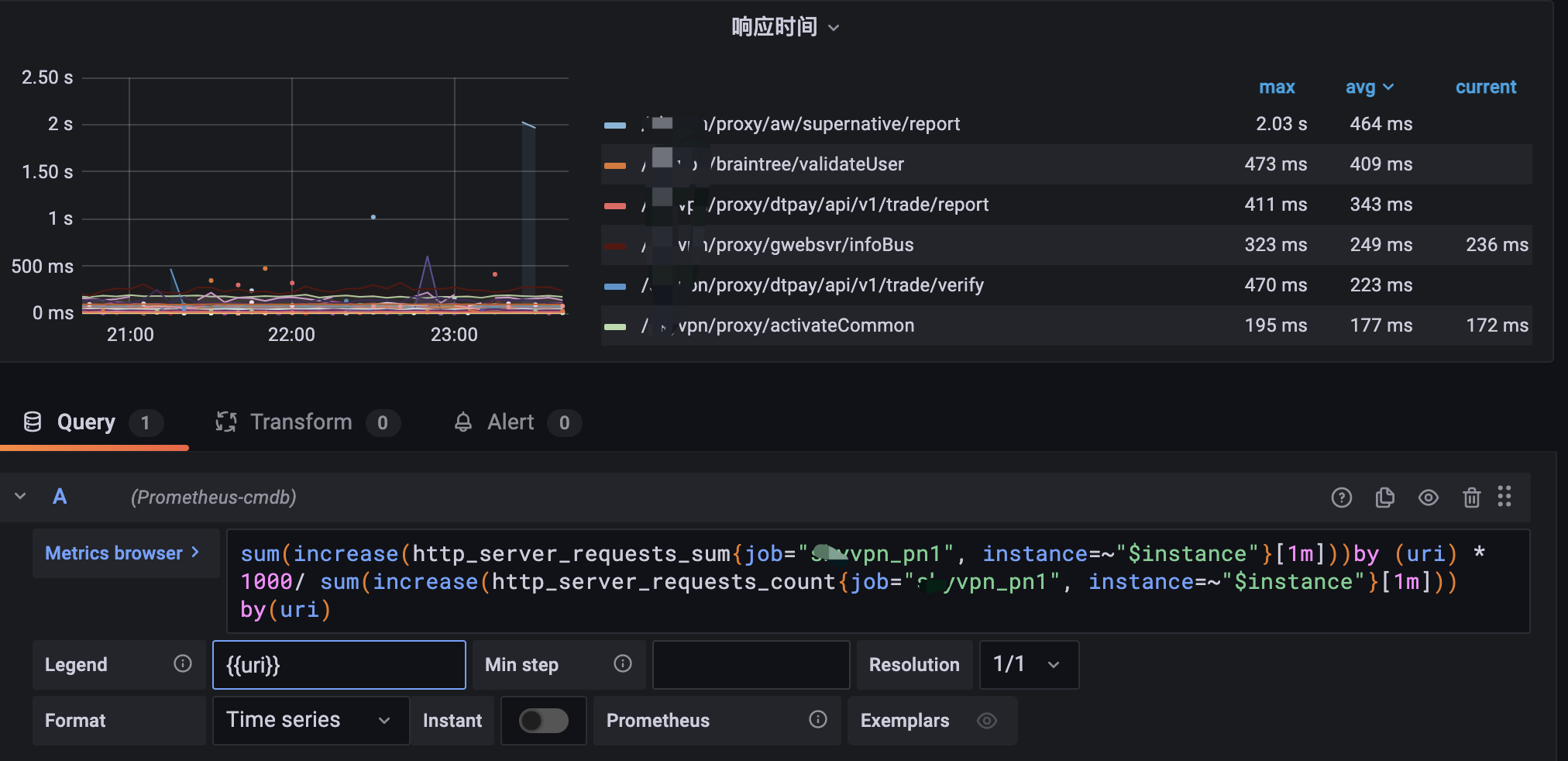
Task: Click the database icon on the Query tab
Action: click(33, 422)
